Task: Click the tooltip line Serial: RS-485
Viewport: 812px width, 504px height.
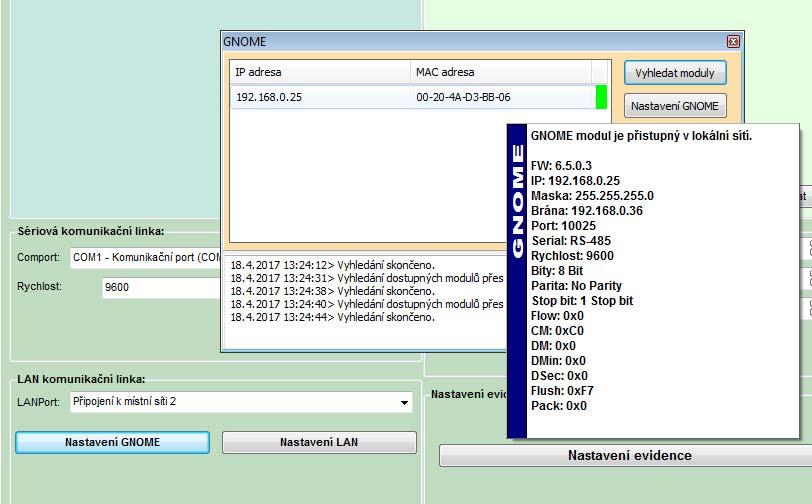Action: [571, 241]
